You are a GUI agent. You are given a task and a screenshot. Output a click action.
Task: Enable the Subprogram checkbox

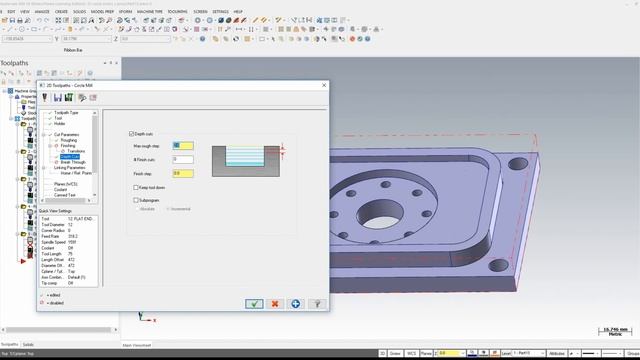(136, 200)
